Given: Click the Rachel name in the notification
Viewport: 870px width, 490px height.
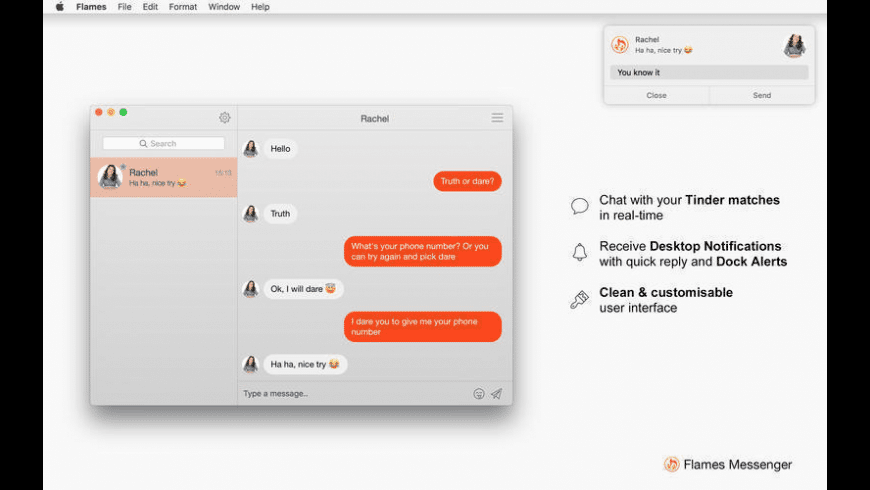Looking at the screenshot, I should coord(647,39).
